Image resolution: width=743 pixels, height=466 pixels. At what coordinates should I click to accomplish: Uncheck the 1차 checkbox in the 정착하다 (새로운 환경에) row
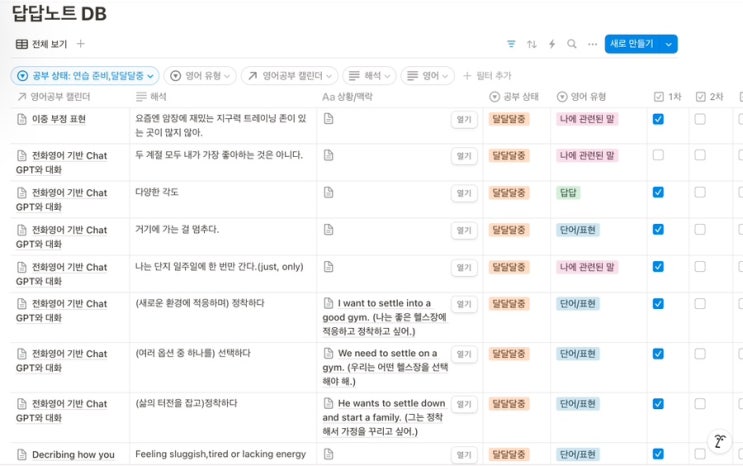tap(658, 303)
